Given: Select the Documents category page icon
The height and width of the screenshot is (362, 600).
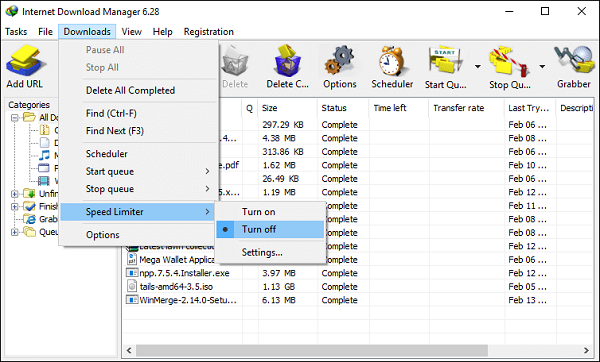Looking at the screenshot, I should point(45,142).
